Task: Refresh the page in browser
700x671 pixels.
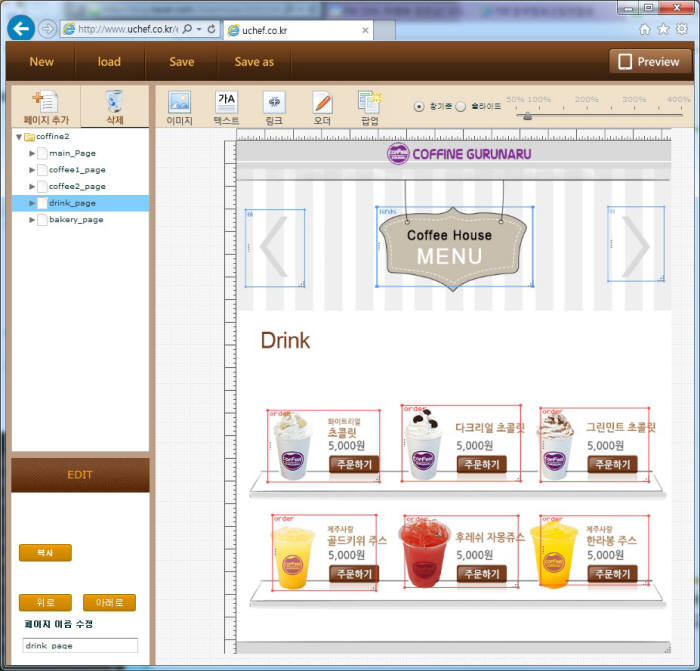Action: coord(212,29)
